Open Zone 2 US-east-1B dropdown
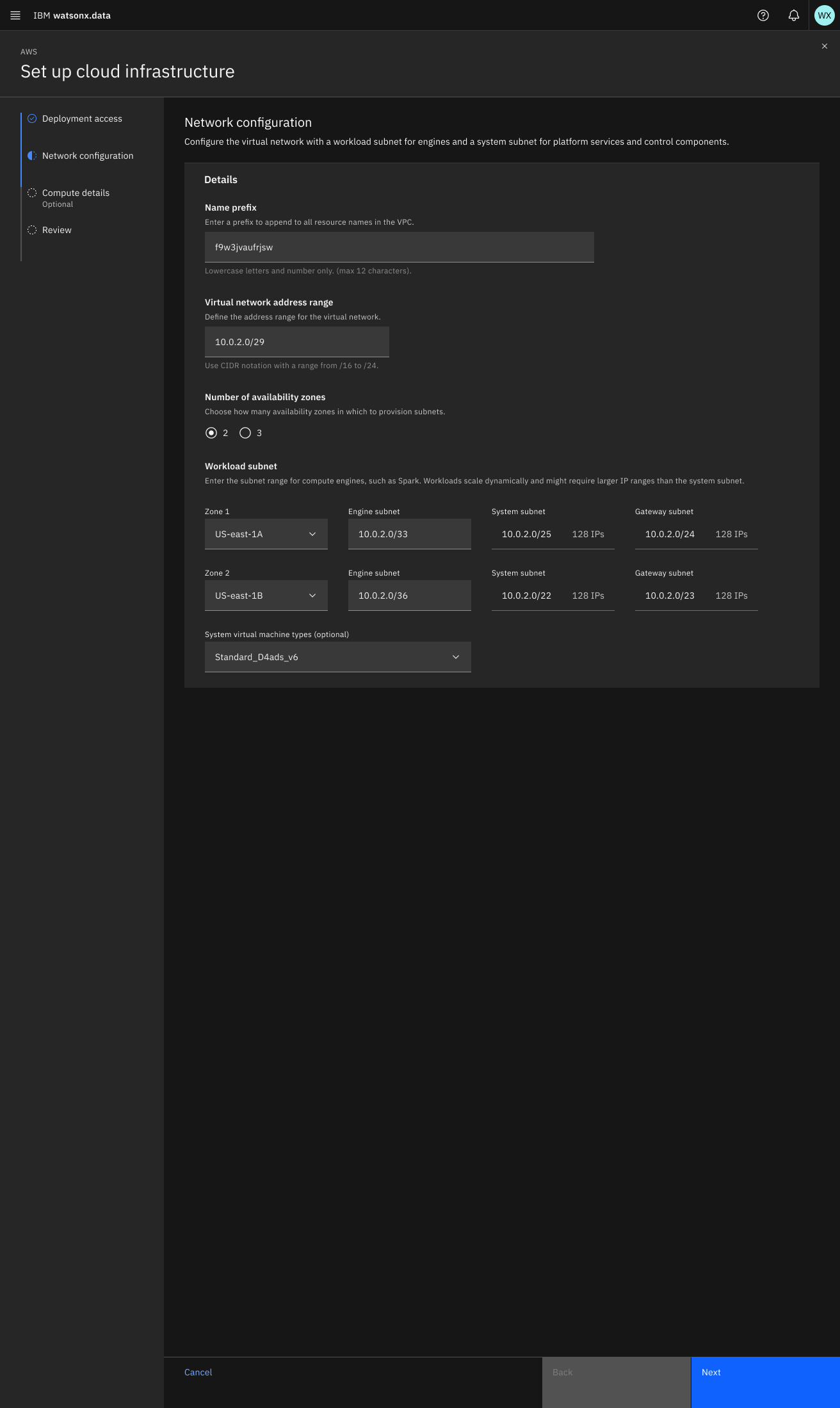840x1408 pixels. 266,595
